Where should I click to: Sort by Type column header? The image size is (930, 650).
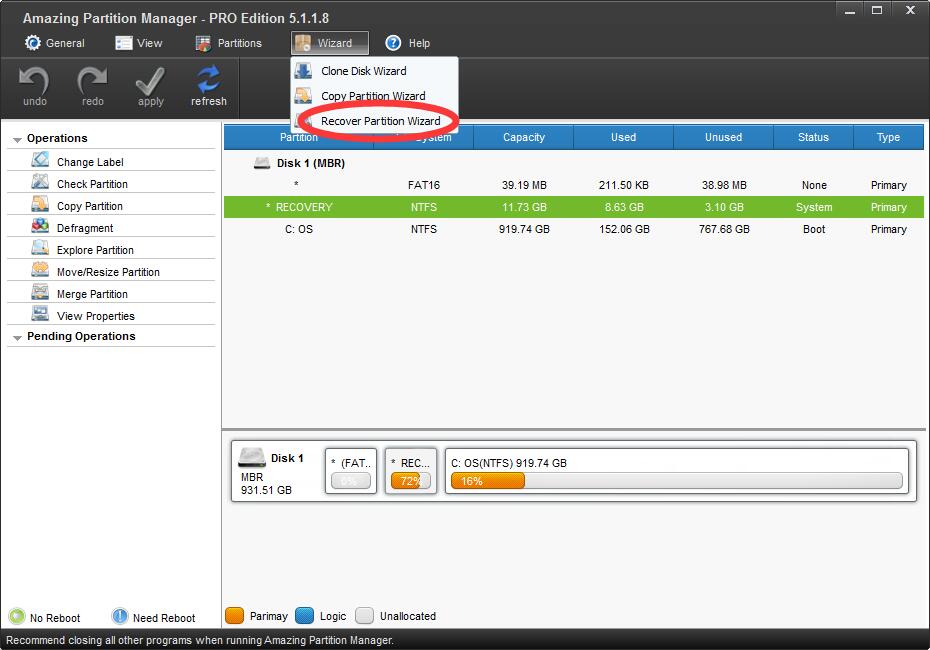[x=888, y=137]
